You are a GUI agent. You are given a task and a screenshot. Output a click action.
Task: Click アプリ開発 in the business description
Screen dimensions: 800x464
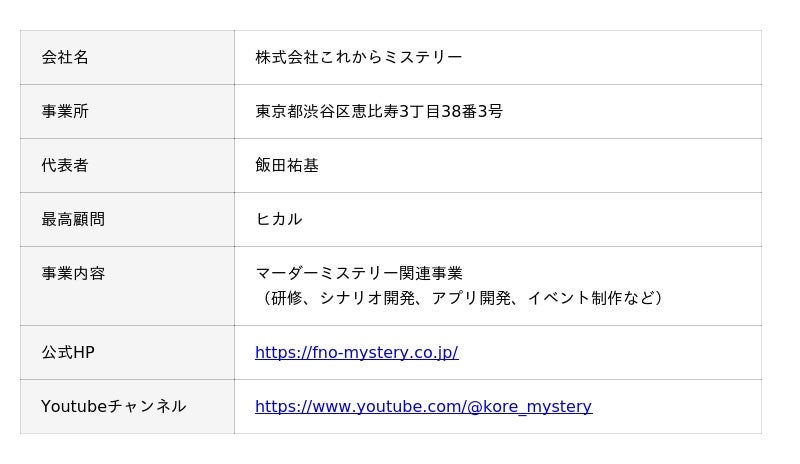pos(472,298)
